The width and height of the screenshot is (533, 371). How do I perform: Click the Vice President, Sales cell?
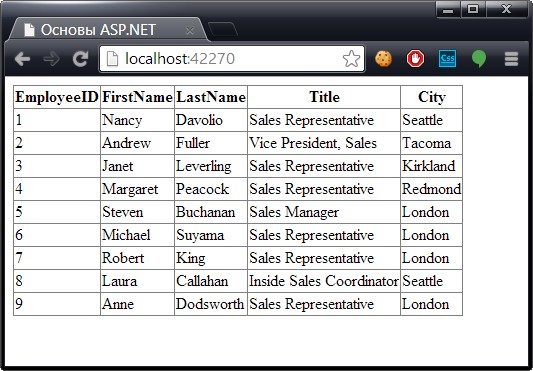click(x=324, y=143)
